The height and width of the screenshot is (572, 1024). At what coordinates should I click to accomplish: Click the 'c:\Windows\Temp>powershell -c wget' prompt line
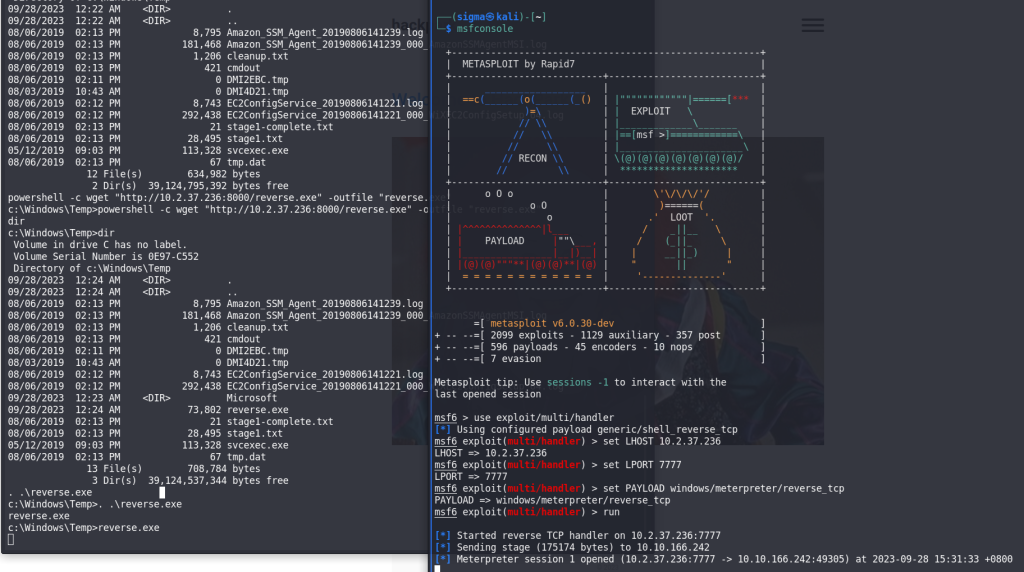pos(217,209)
